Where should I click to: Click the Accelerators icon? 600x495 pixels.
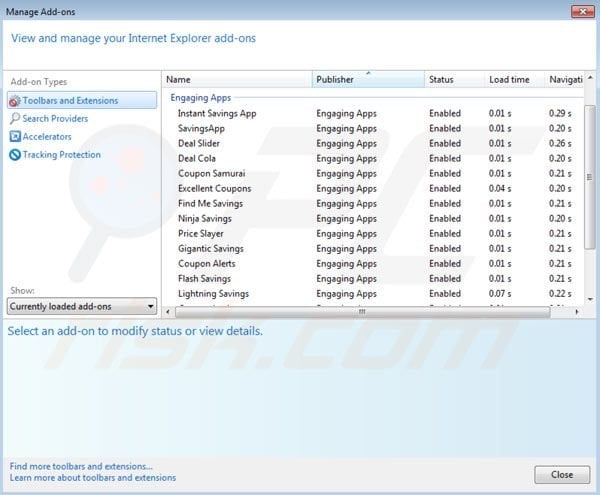click(15, 137)
